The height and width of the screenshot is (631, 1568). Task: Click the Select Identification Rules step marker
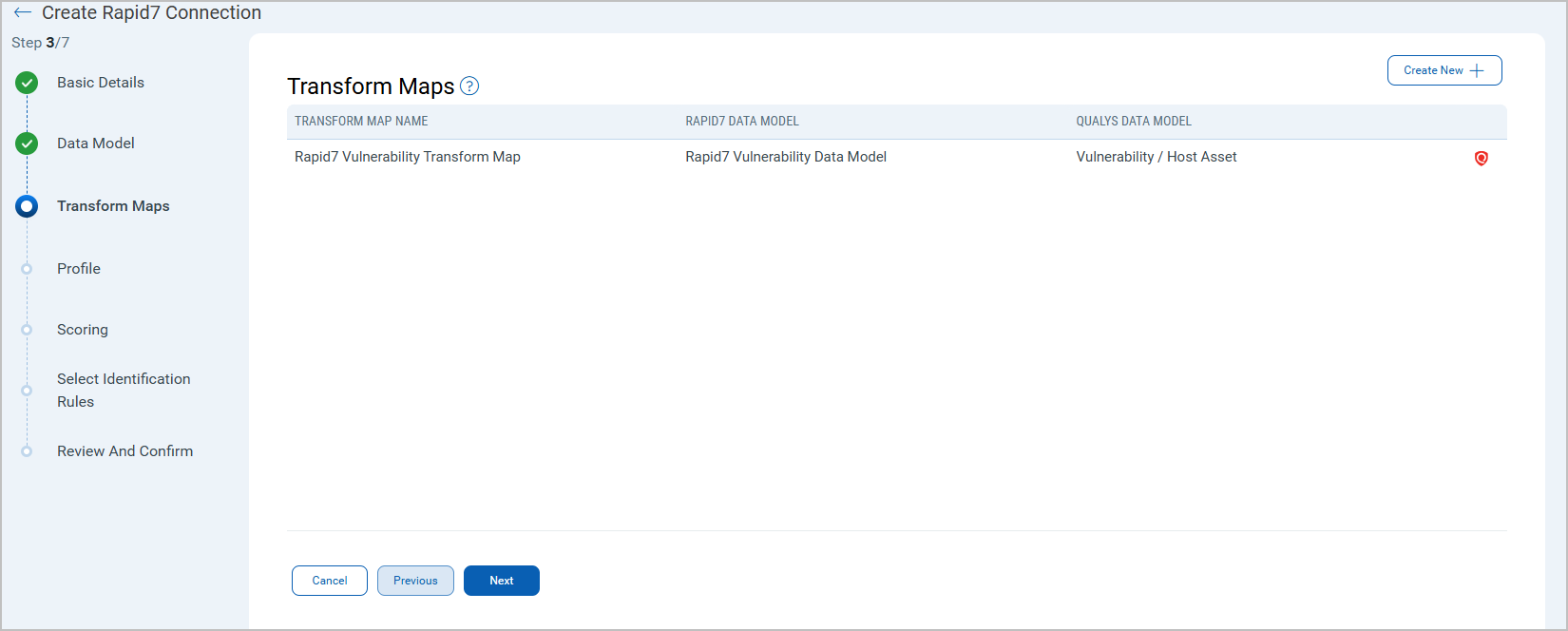27,391
